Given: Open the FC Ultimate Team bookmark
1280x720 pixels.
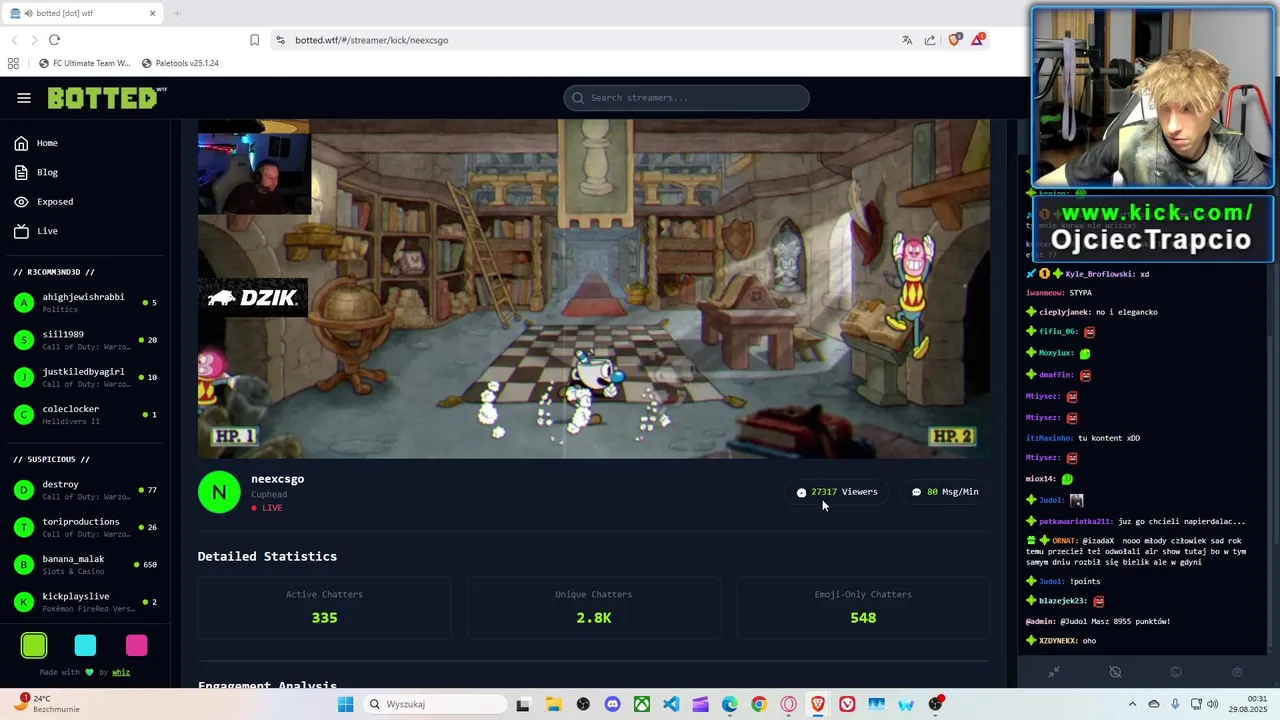Looking at the screenshot, I should tap(85, 63).
